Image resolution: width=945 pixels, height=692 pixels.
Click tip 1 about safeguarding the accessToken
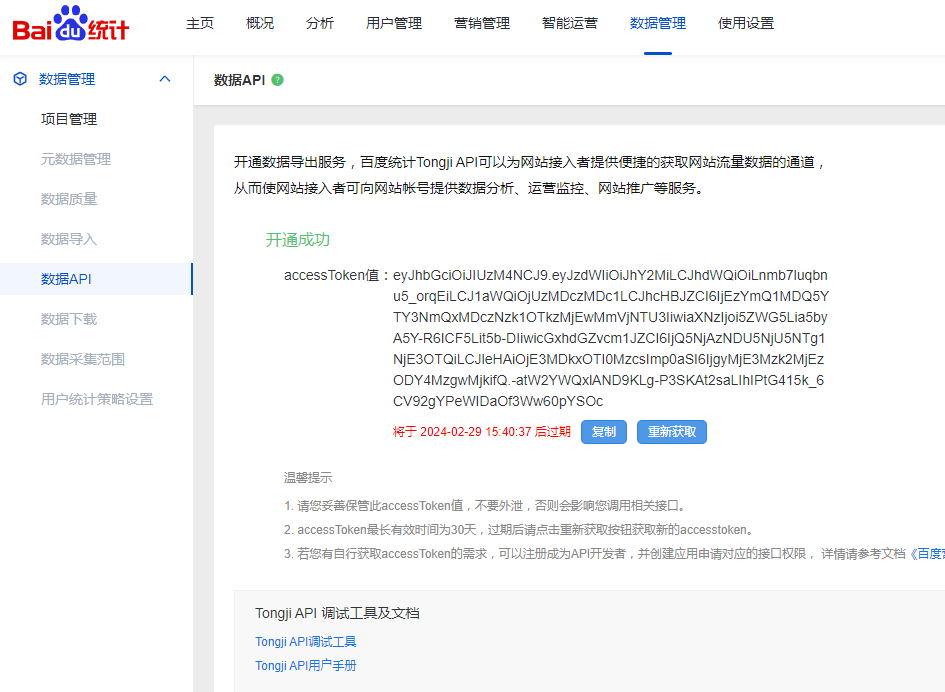click(487, 505)
